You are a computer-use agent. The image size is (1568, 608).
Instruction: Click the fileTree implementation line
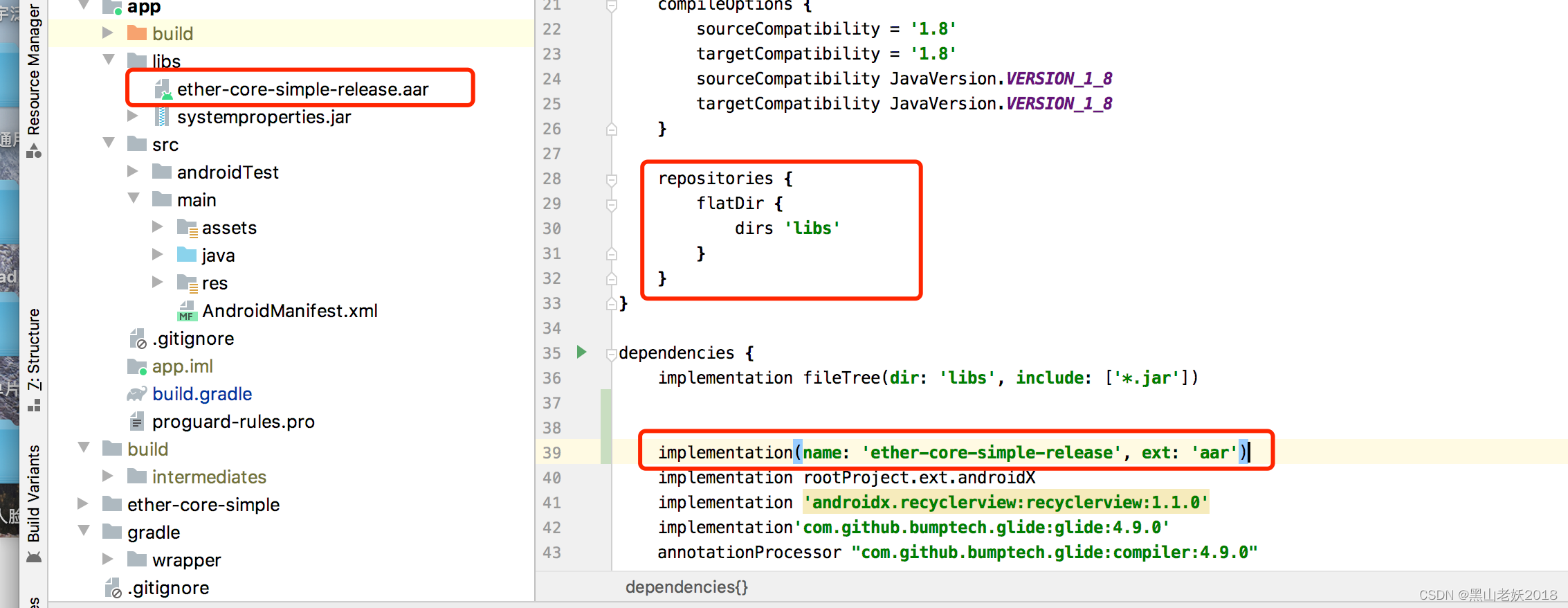(928, 377)
